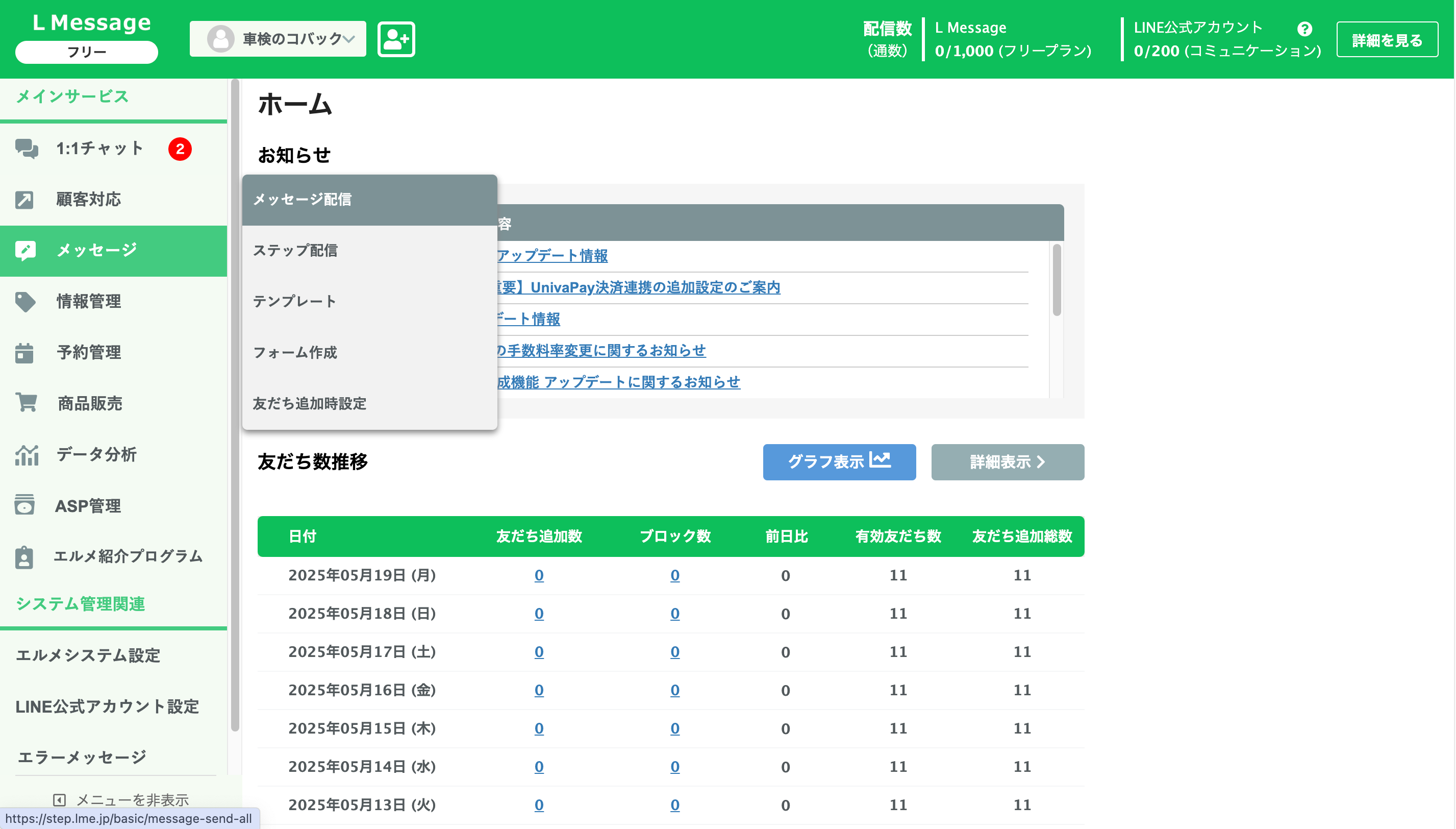Select メッセージ配信 from the submenu

pos(370,200)
